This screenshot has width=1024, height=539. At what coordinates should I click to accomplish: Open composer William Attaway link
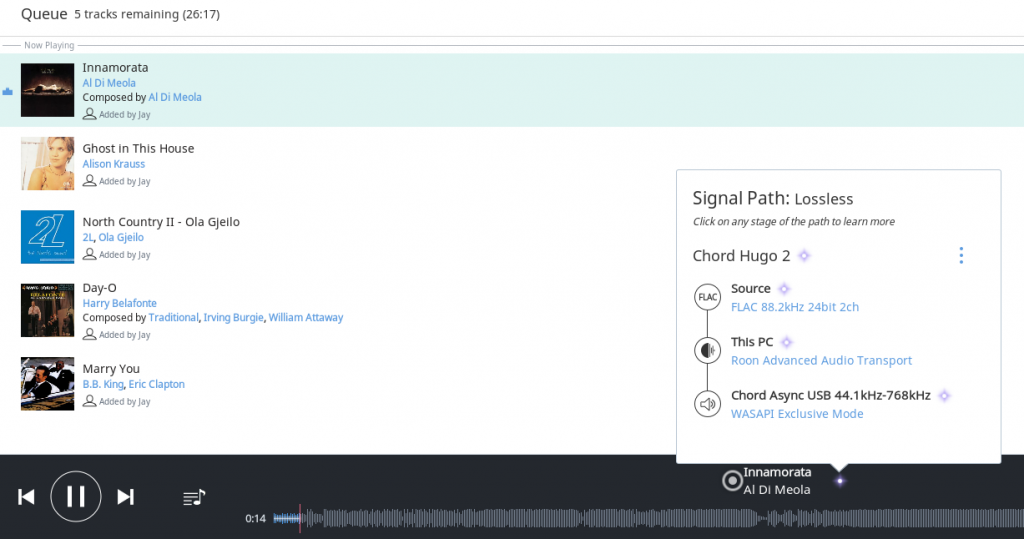306,318
